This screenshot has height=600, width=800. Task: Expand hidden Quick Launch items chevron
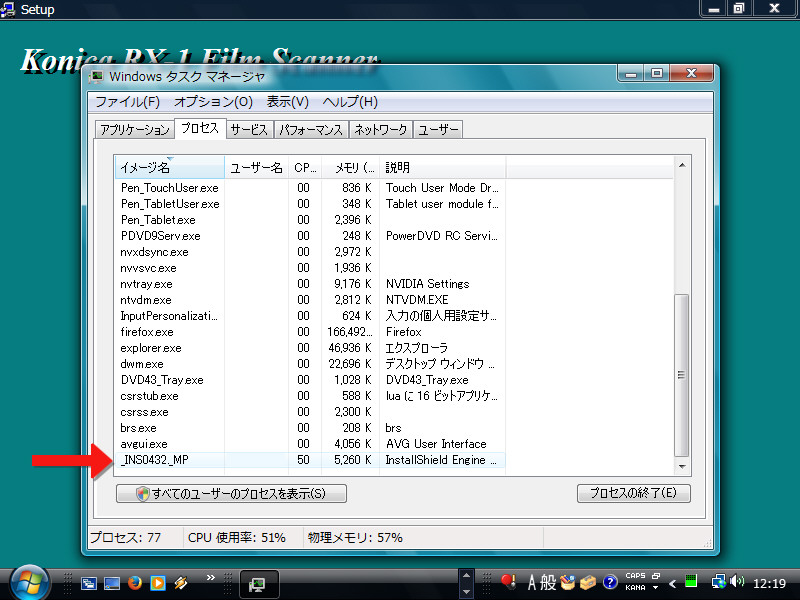click(211, 577)
